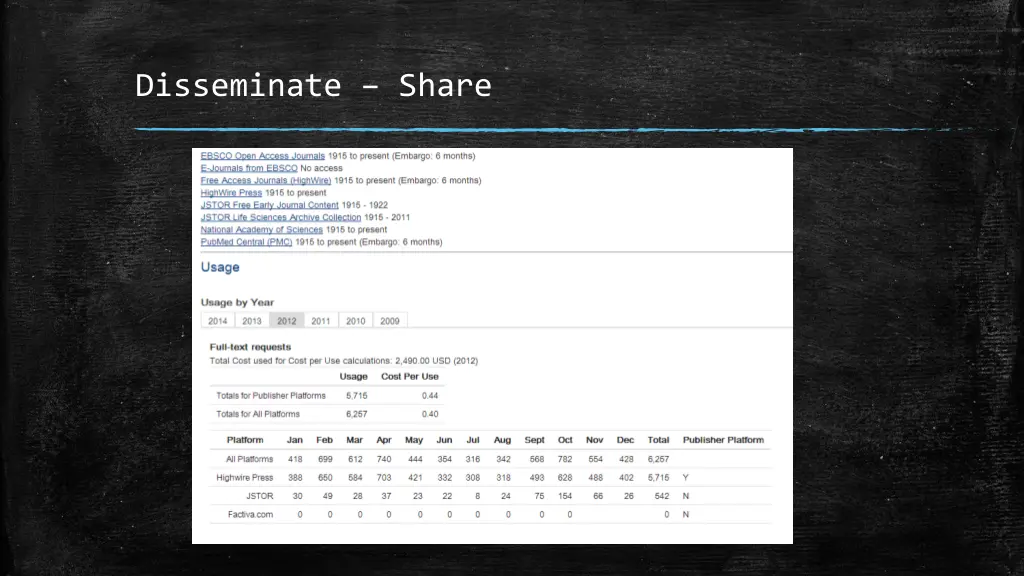
Task: Click the Factiva.com row label
Action: click(x=250, y=515)
